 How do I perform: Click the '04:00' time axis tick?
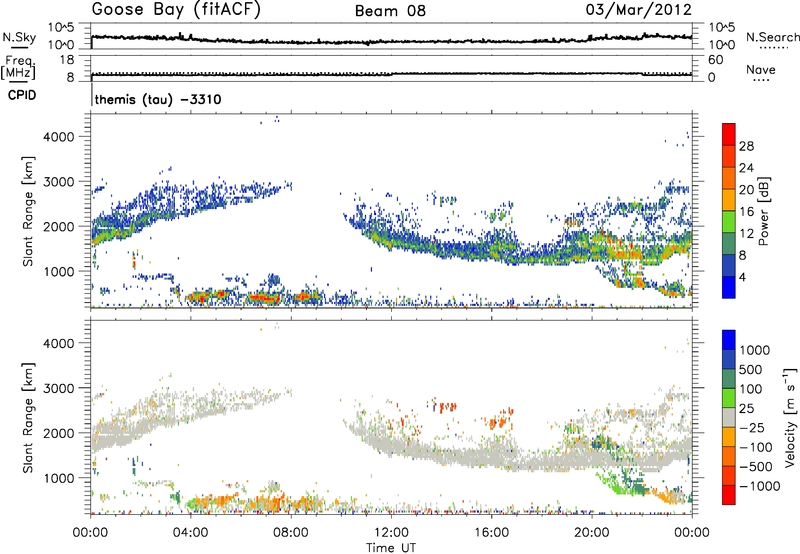[190, 533]
